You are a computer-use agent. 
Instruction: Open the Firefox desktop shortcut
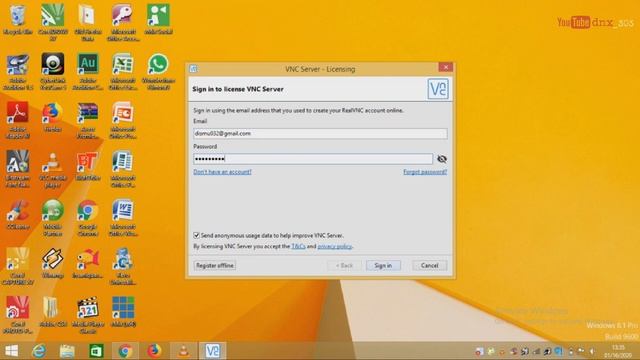click(x=53, y=117)
